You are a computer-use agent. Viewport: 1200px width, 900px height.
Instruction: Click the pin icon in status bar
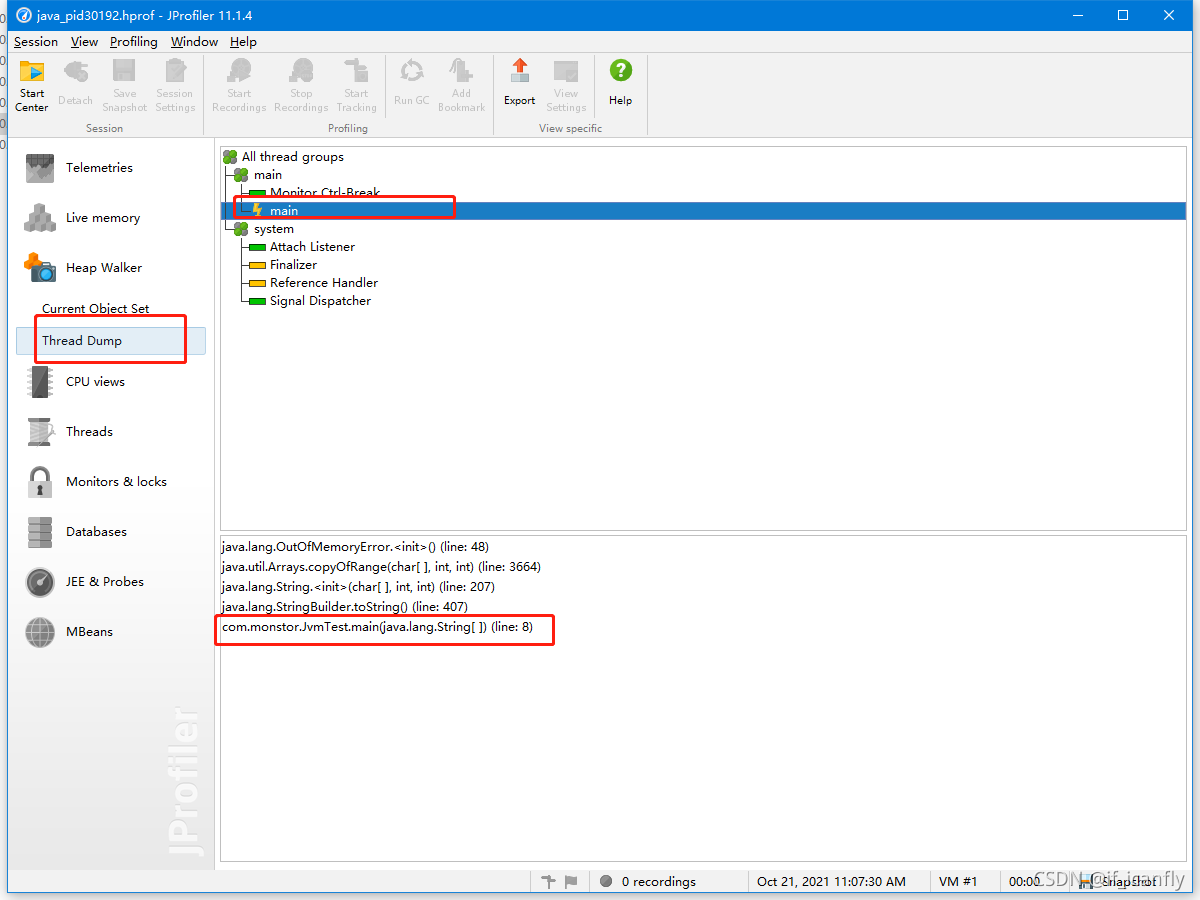(x=548, y=881)
